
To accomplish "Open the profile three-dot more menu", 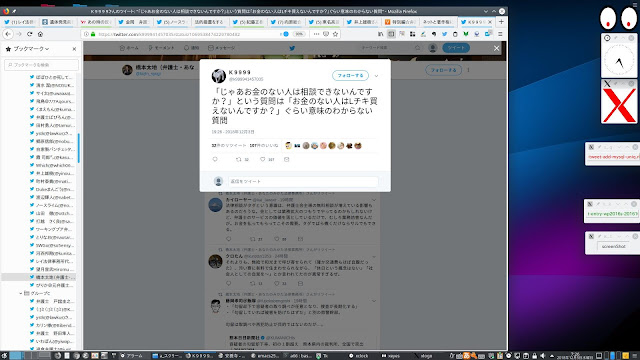I will 469,70.
